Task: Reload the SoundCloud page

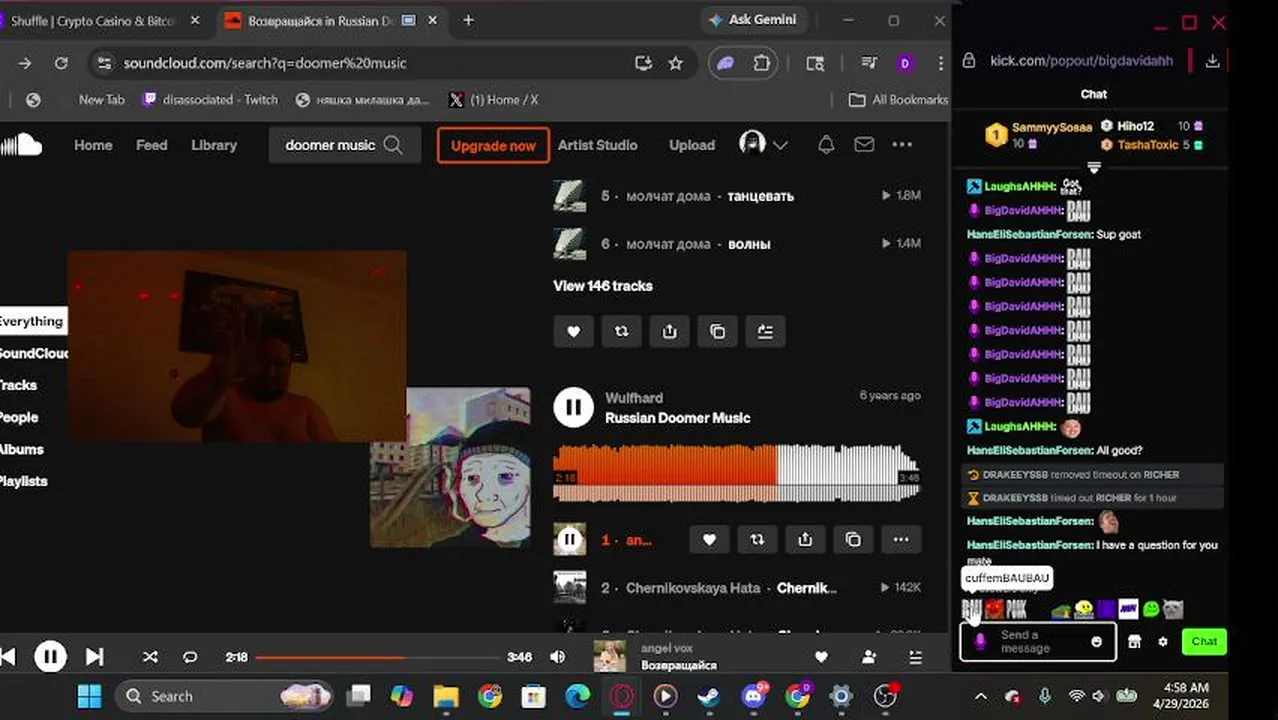Action: 61,63
